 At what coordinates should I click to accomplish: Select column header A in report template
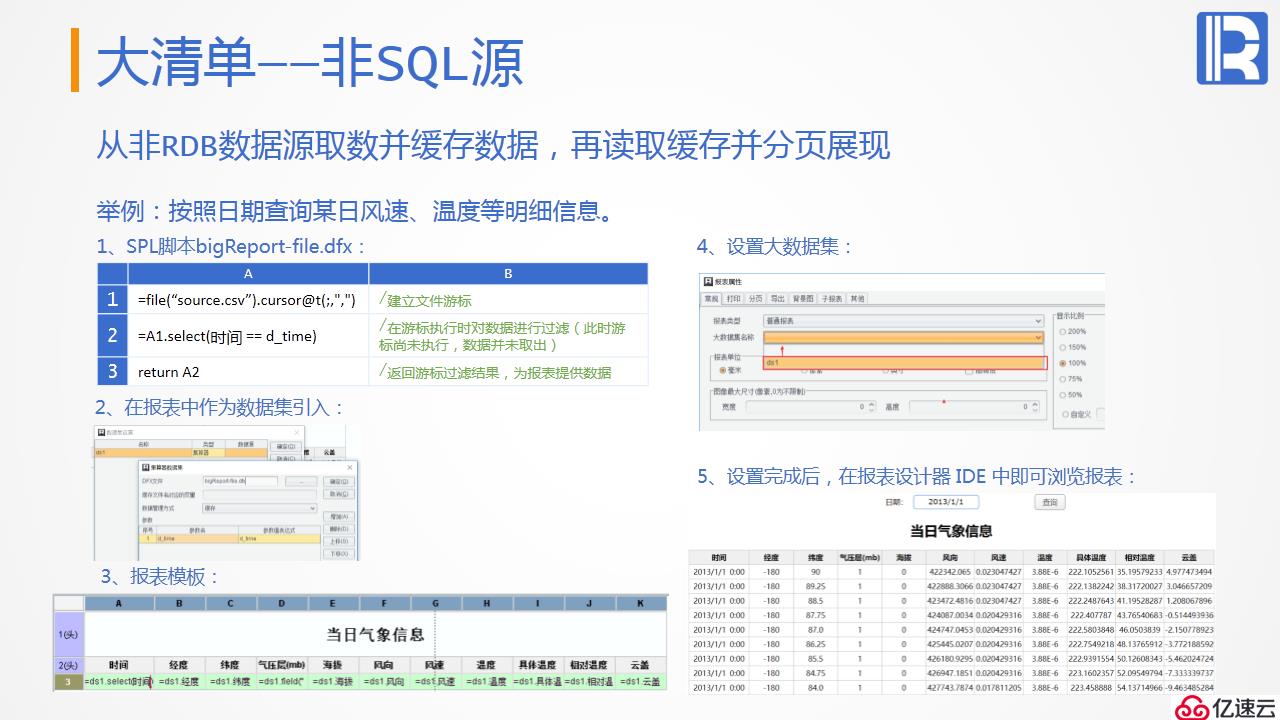[119, 604]
